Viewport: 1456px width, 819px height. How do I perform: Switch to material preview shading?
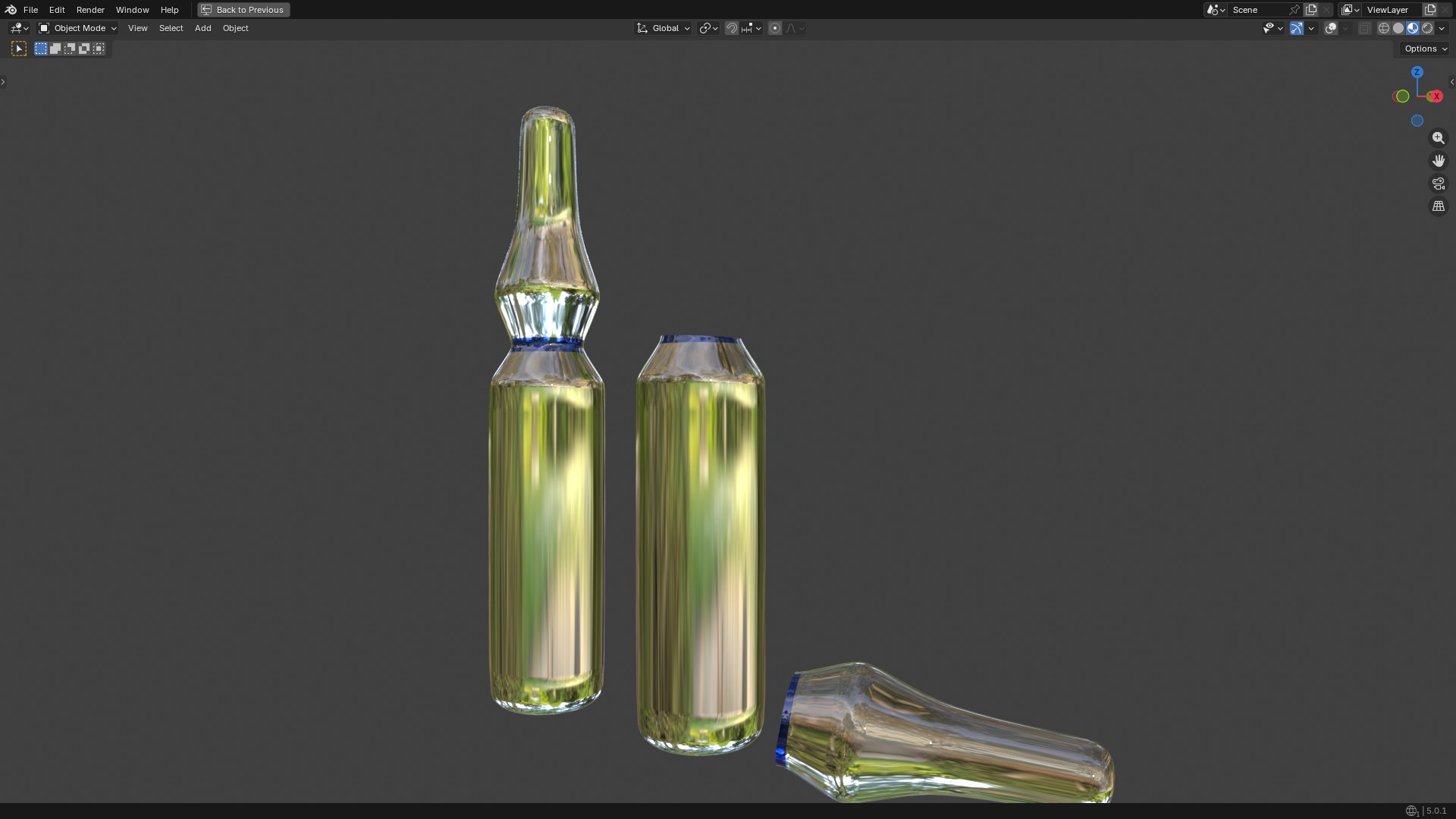pyautogui.click(x=1413, y=28)
